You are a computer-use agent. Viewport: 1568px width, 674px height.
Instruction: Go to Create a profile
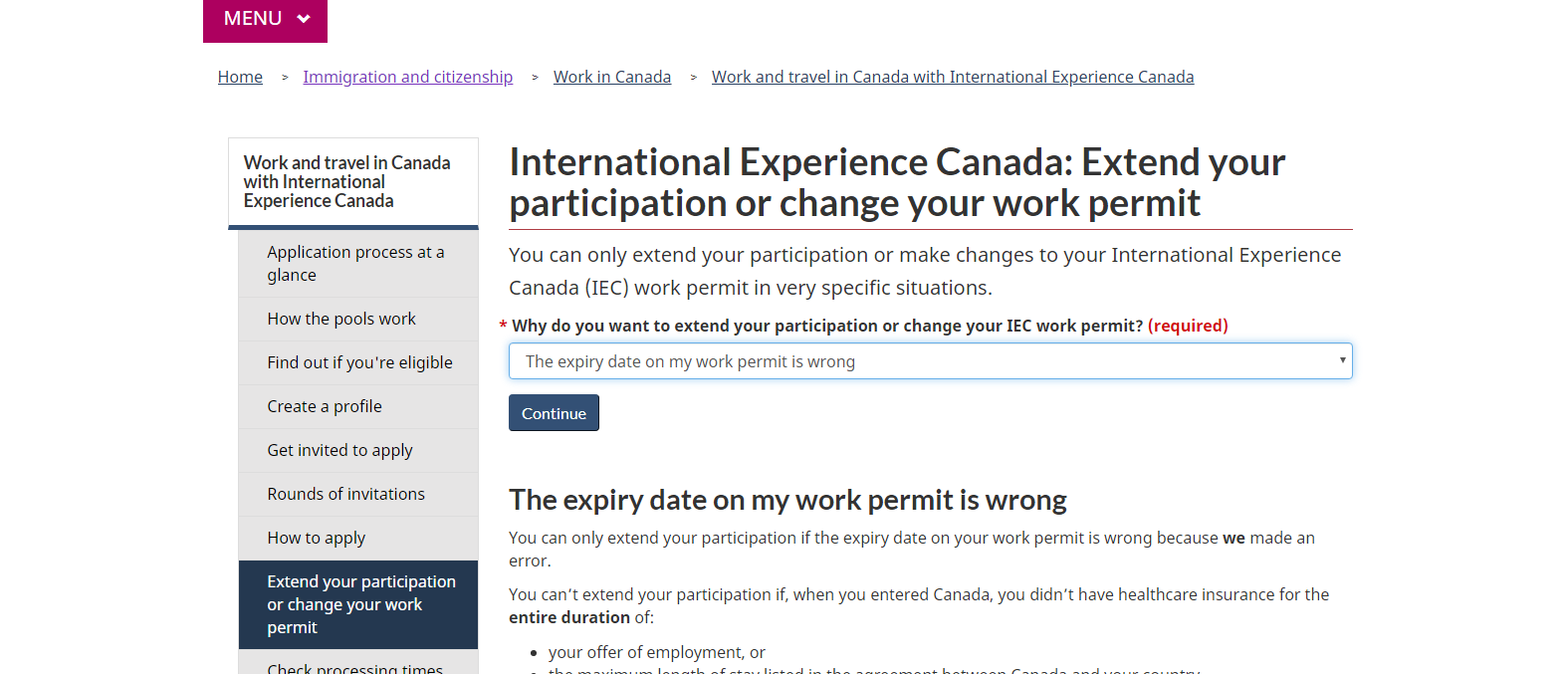point(358,406)
